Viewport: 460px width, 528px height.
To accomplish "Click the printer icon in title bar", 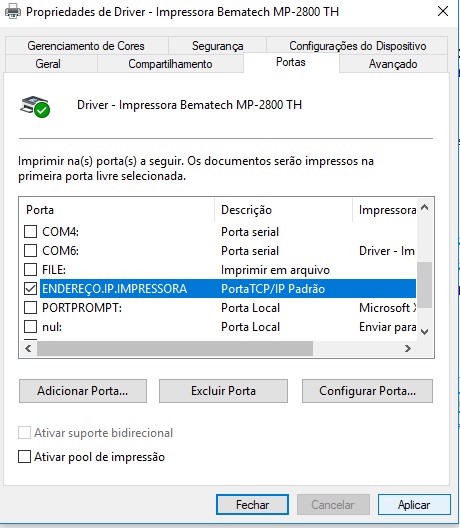I will [x=12, y=12].
